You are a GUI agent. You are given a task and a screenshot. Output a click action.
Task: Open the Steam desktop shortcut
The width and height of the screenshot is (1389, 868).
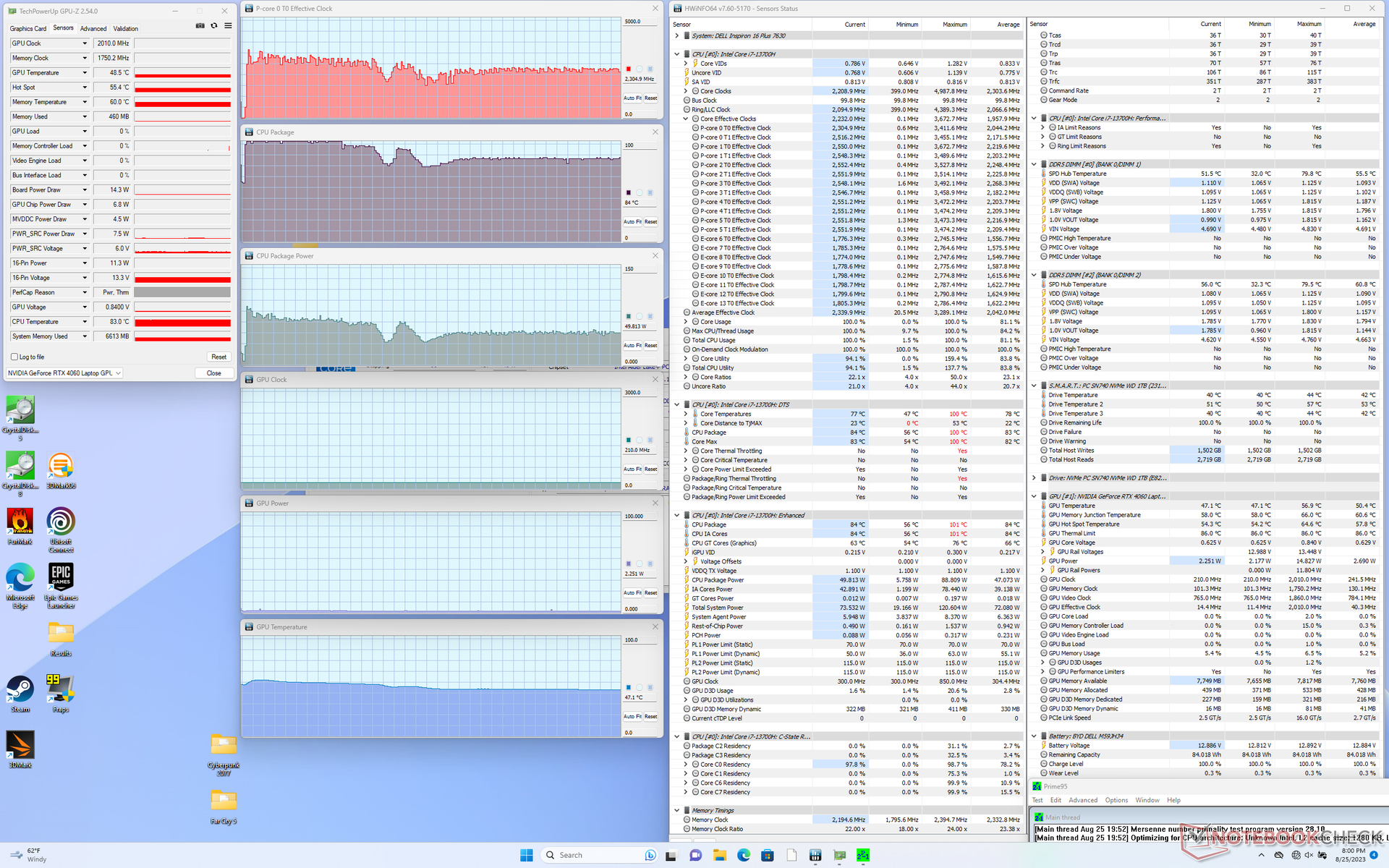point(20,689)
